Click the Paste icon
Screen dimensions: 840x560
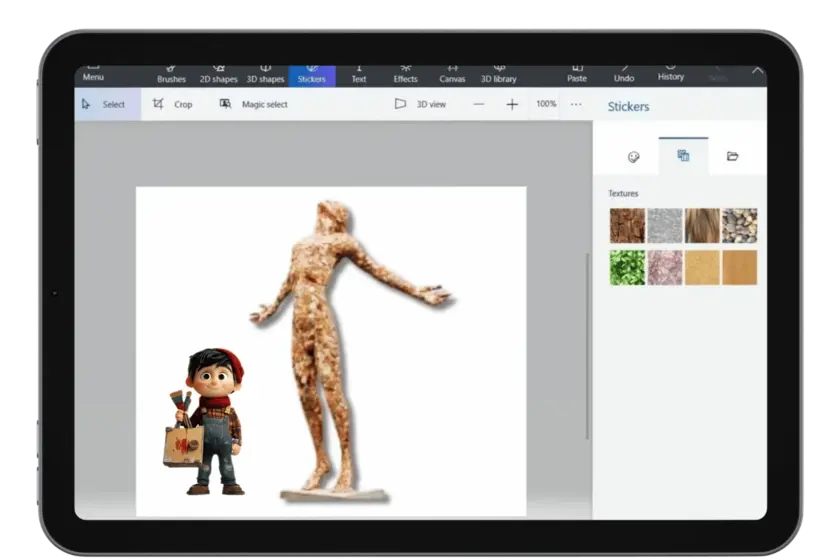[577, 74]
